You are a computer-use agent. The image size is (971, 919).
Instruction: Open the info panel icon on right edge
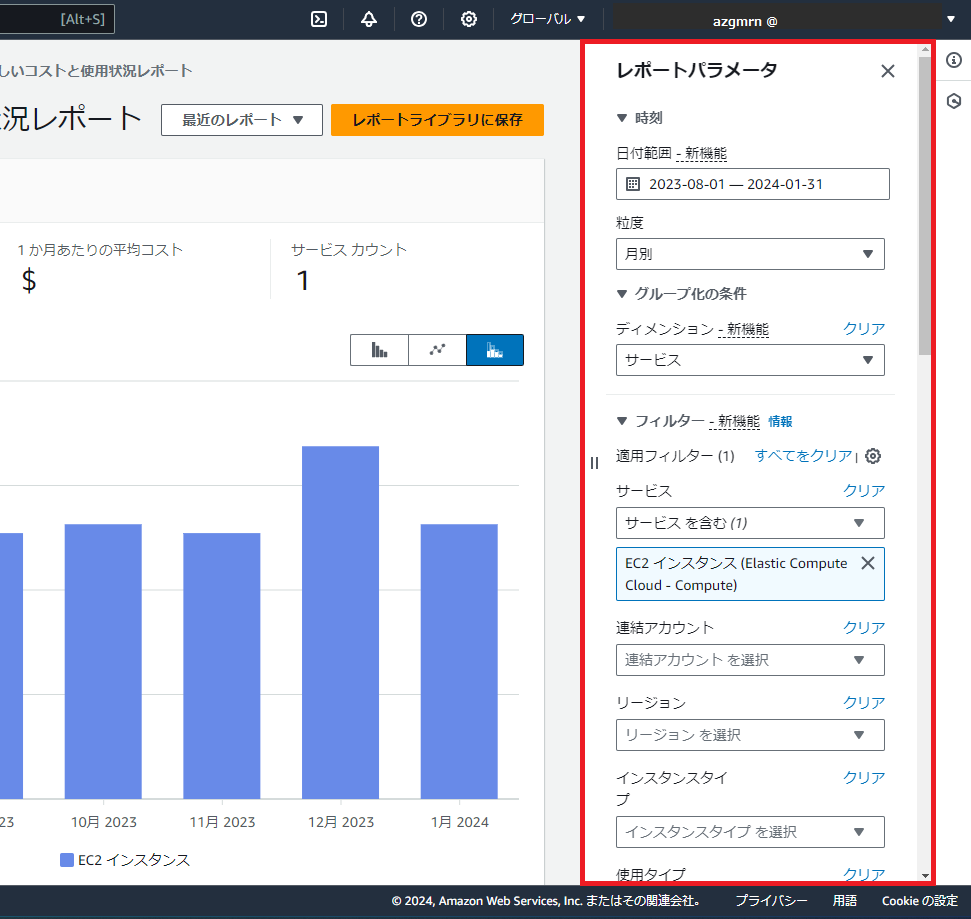(x=953, y=60)
